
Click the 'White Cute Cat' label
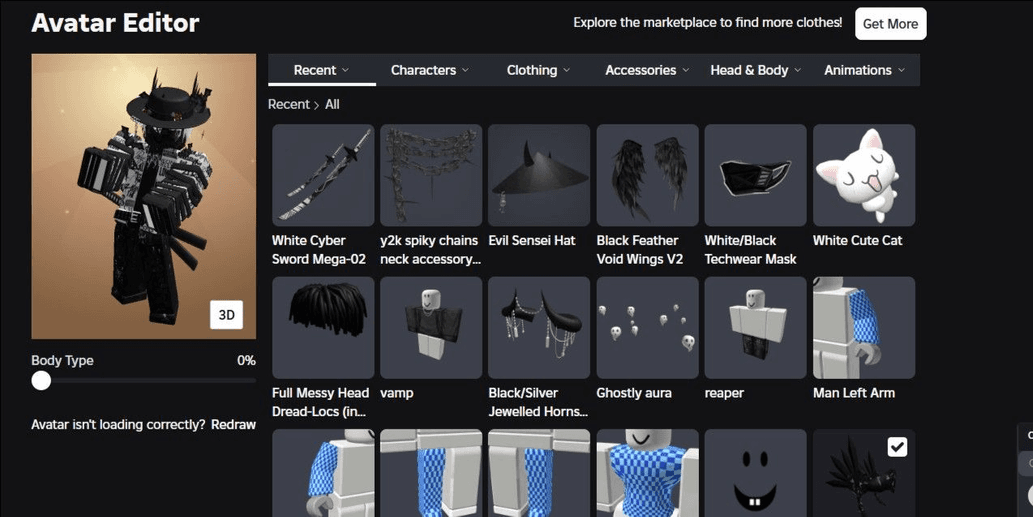pyautogui.click(x=857, y=240)
